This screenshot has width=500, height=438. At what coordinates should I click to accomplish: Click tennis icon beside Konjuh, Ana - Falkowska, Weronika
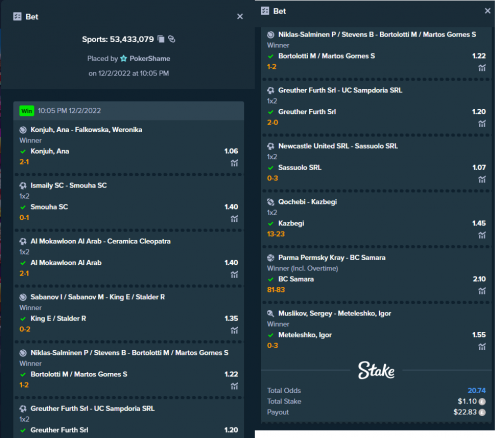[x=23, y=130]
